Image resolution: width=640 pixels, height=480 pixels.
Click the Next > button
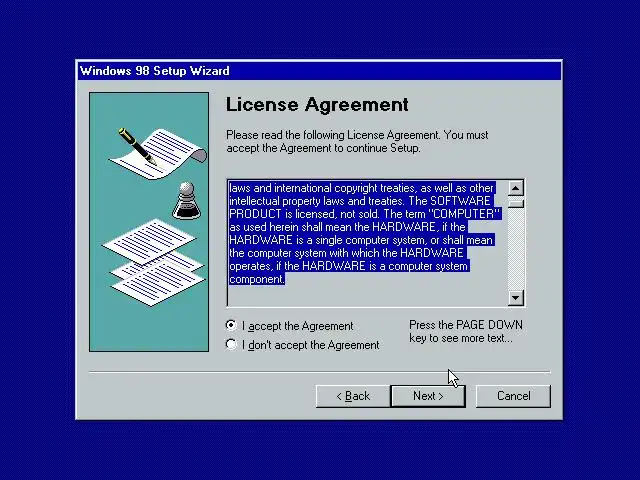click(428, 396)
